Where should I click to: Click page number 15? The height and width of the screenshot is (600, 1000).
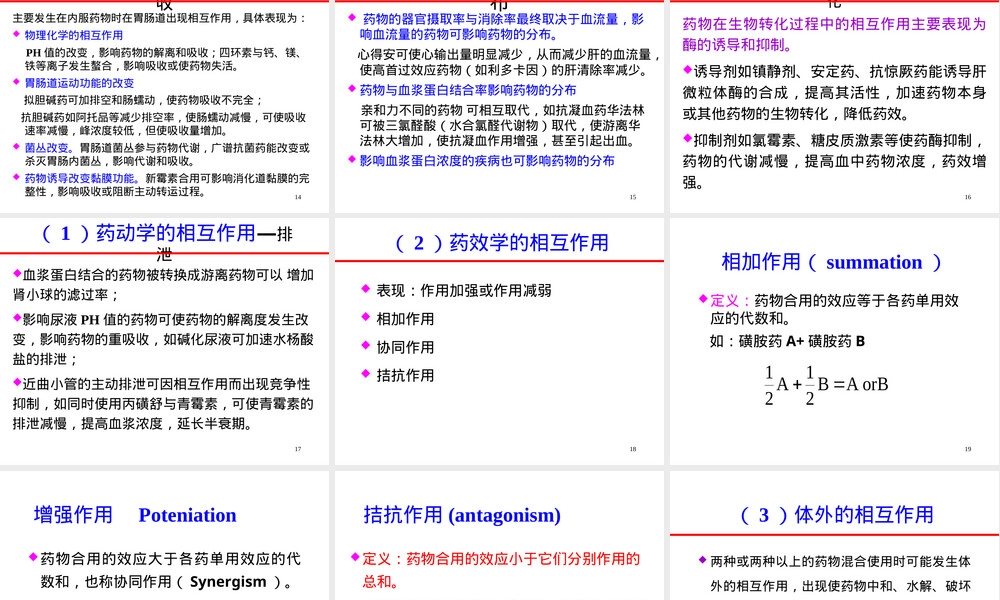coord(633,197)
